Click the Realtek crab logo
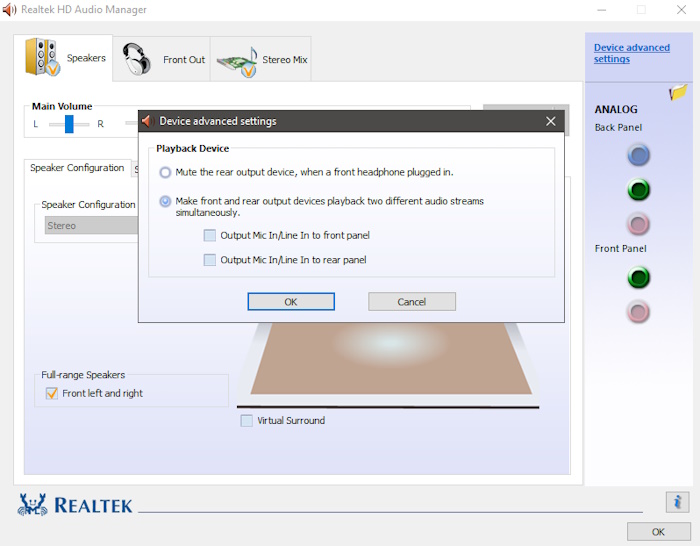The height and width of the screenshot is (546, 700). [x=32, y=505]
